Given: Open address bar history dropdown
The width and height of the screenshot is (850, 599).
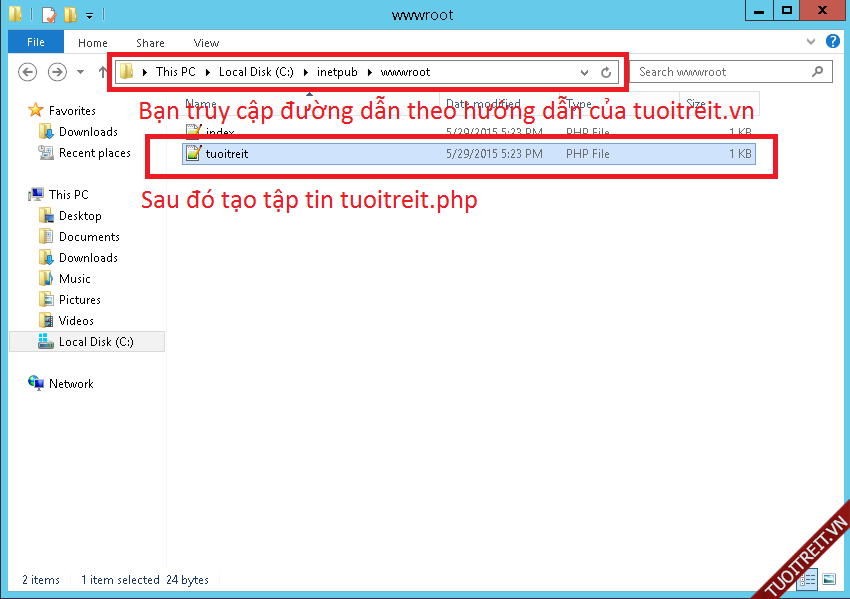Looking at the screenshot, I should point(585,72).
